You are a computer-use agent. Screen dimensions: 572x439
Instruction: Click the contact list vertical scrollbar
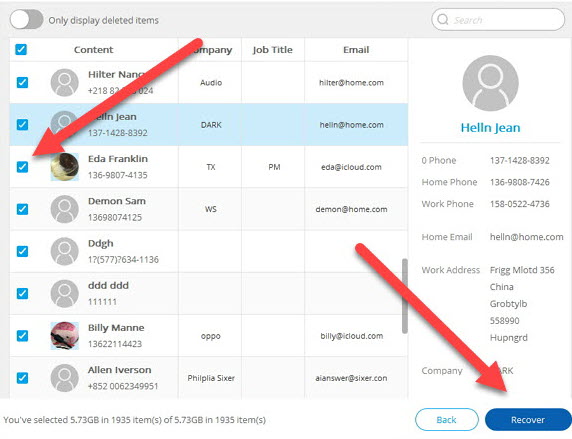click(405, 296)
